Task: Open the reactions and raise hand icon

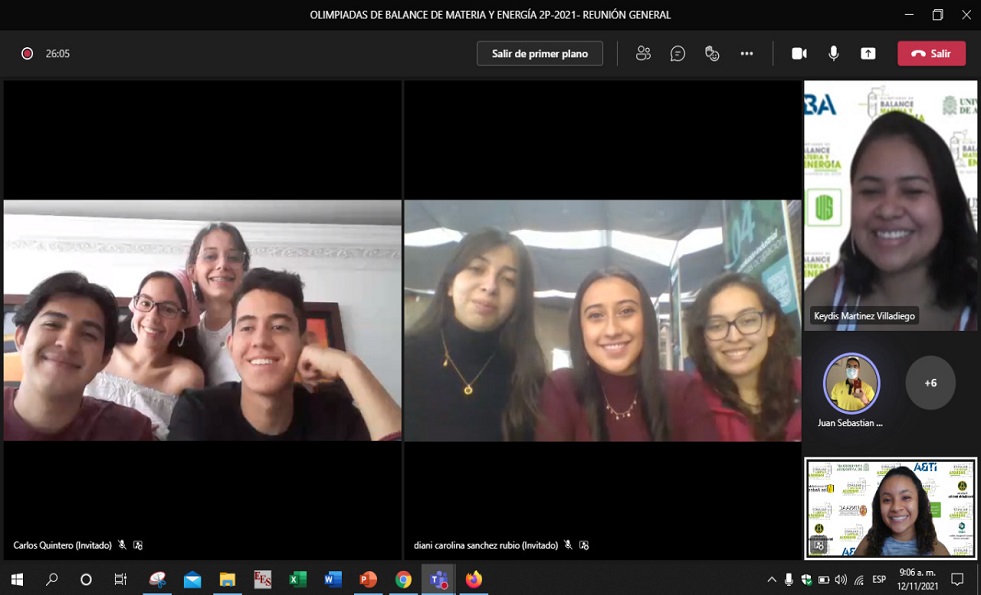Action: [x=712, y=54]
